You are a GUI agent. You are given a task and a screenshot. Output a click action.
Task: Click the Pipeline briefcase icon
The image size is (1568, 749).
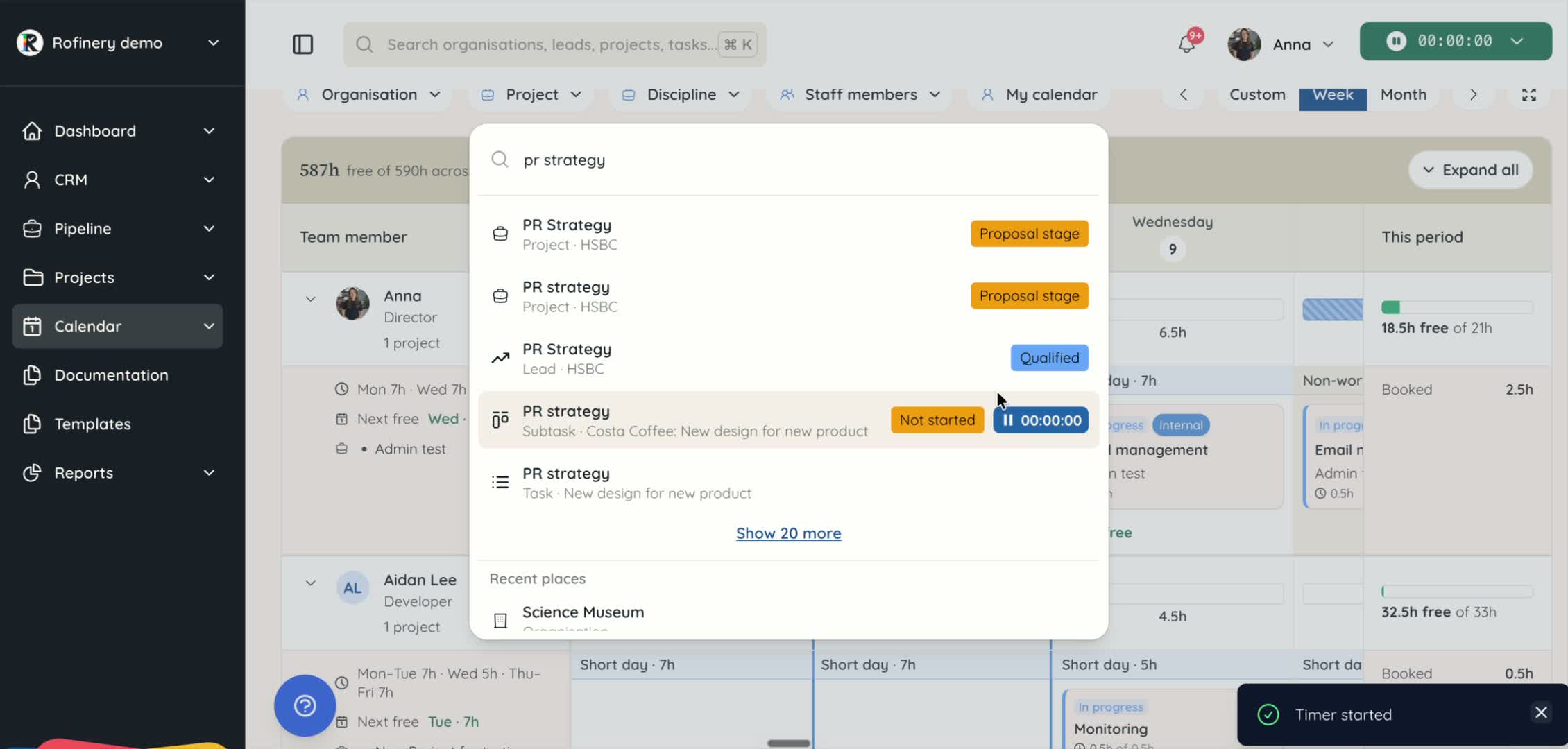tap(32, 229)
